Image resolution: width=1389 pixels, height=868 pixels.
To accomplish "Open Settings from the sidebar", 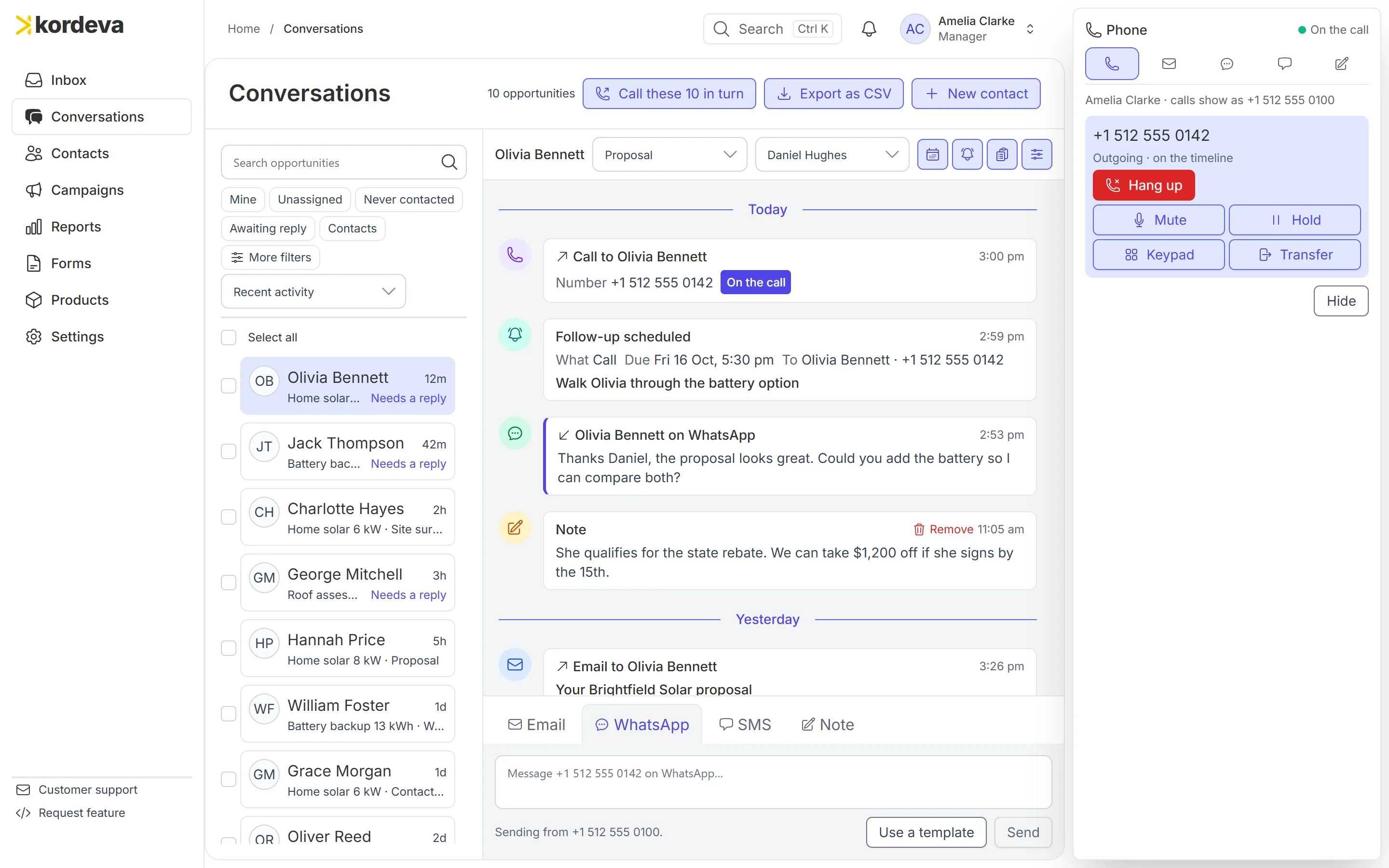I will click(x=102, y=337).
